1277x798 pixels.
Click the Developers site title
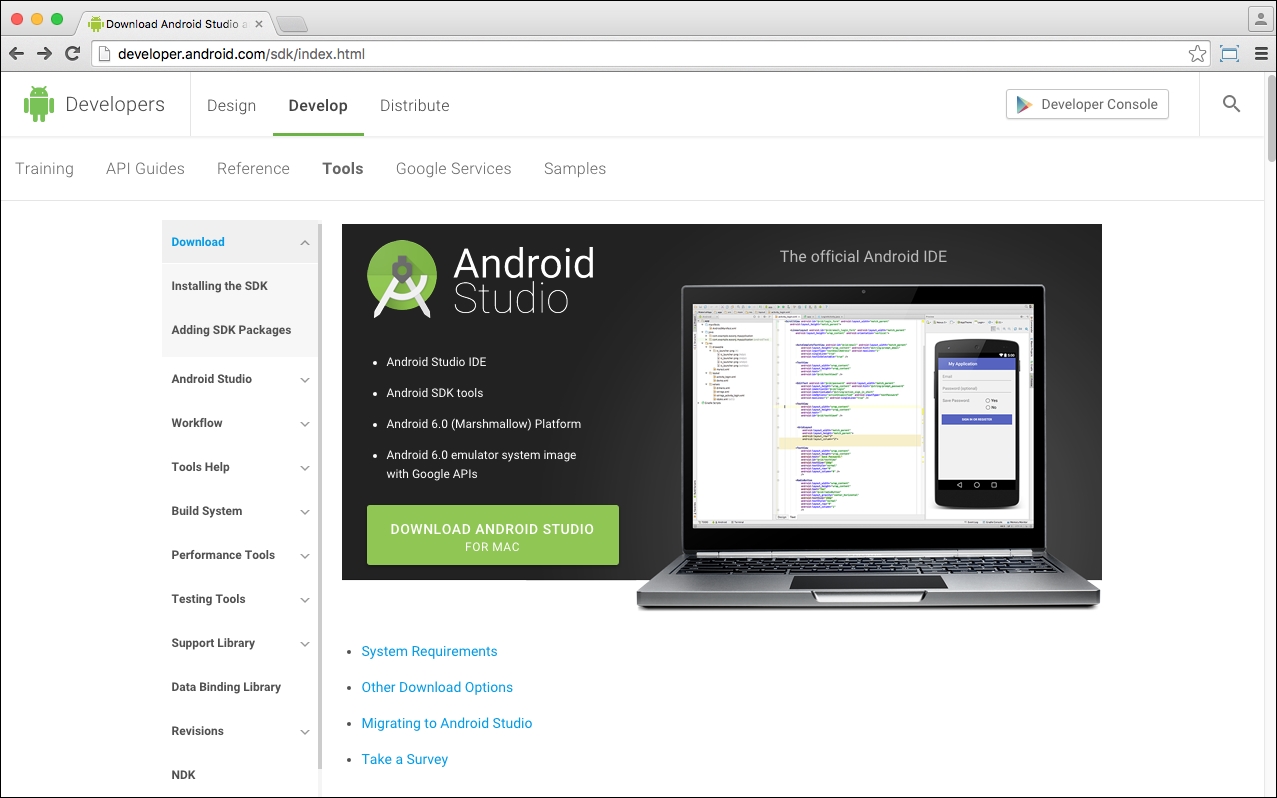(x=115, y=104)
